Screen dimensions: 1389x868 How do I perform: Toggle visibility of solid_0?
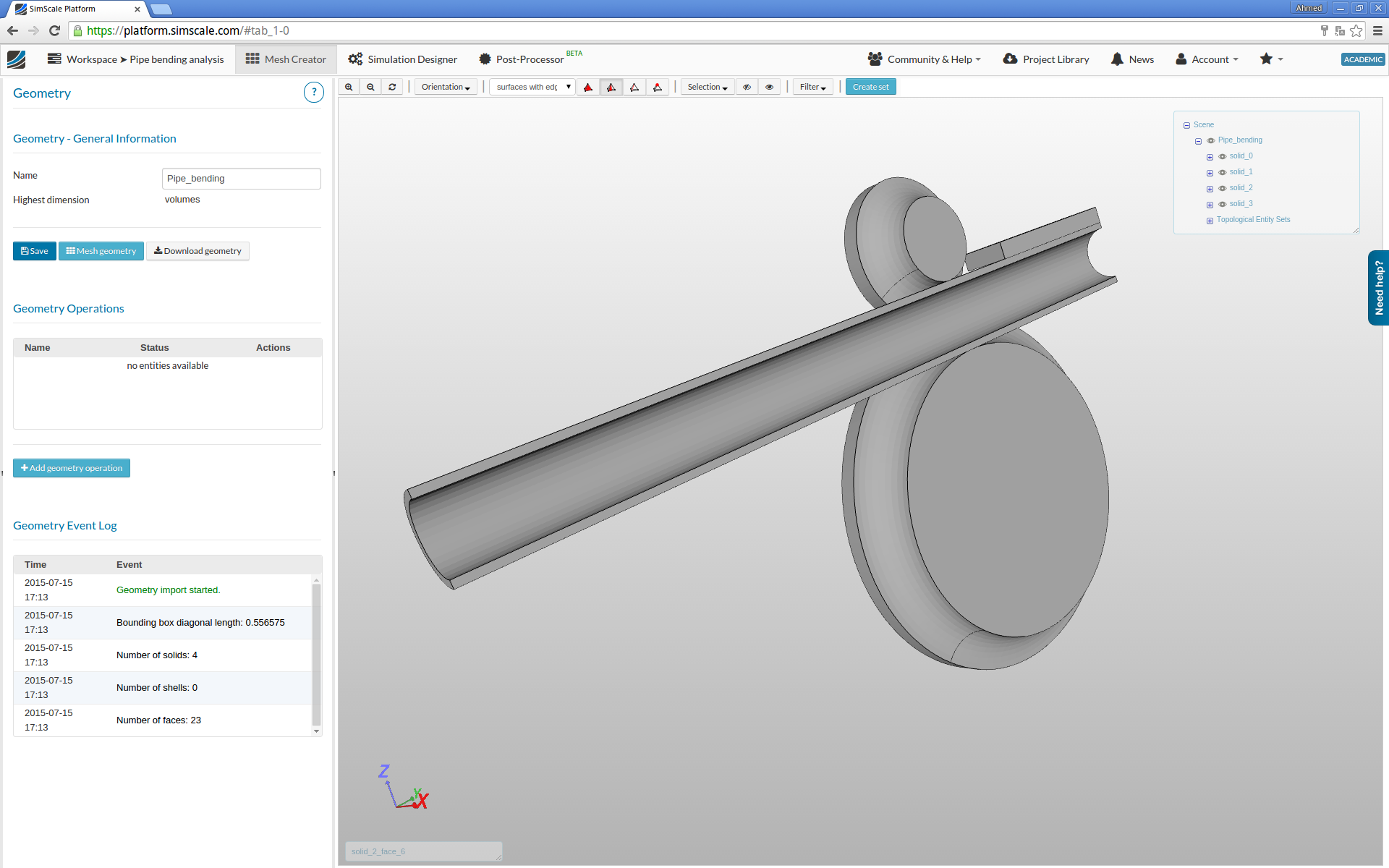[x=1223, y=156]
